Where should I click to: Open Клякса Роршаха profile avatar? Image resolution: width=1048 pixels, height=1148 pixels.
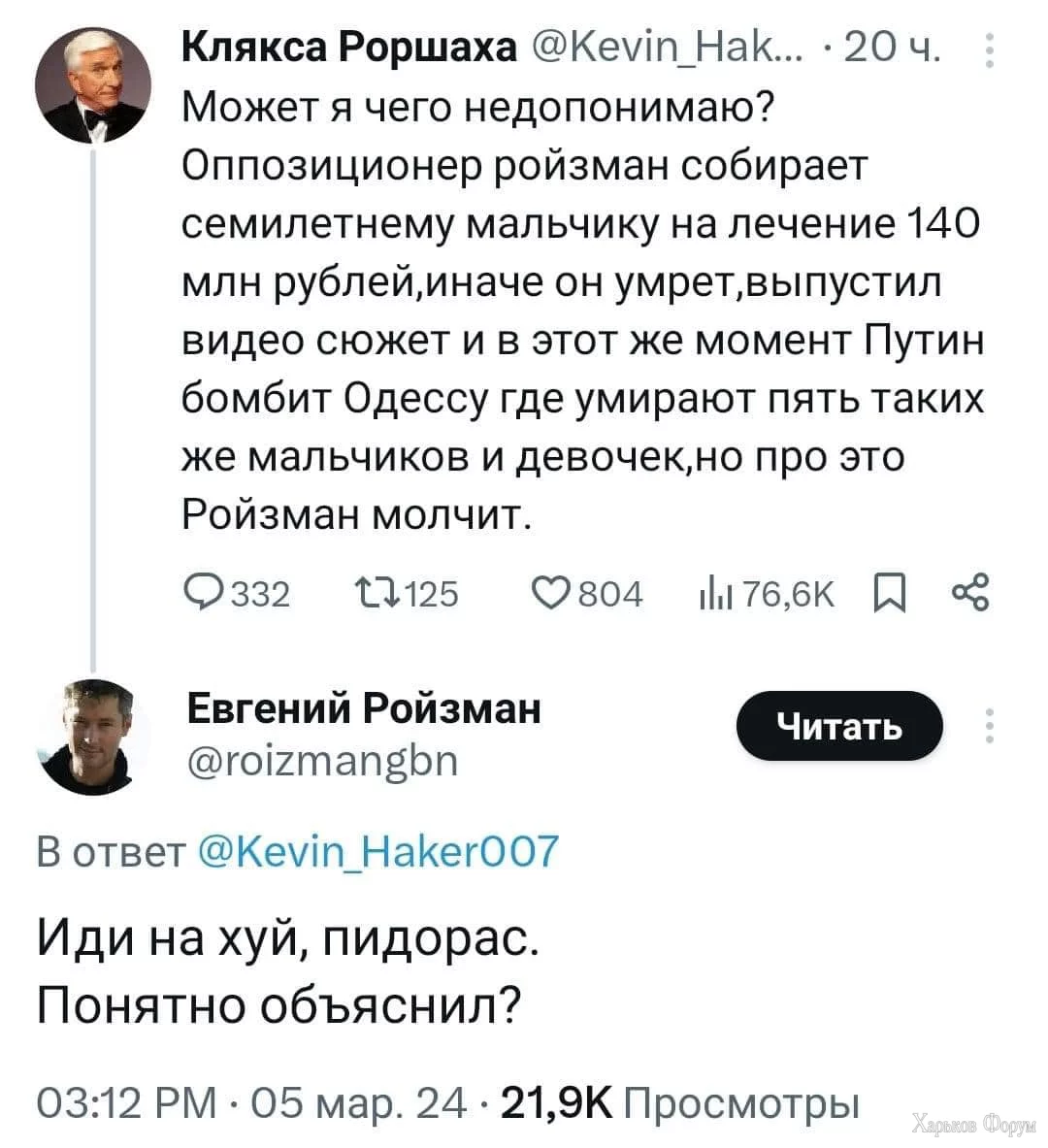tap(92, 85)
